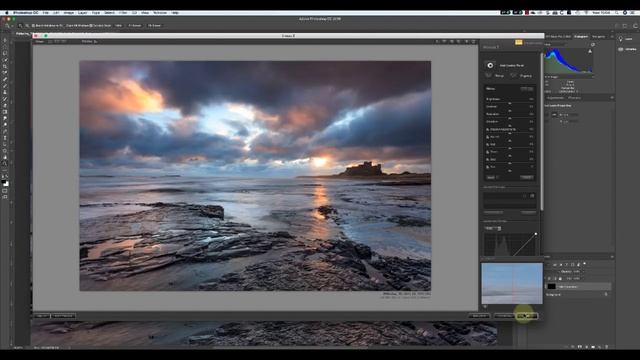The height and width of the screenshot is (360, 640).
Task: Open the File menu
Action: tap(46, 13)
